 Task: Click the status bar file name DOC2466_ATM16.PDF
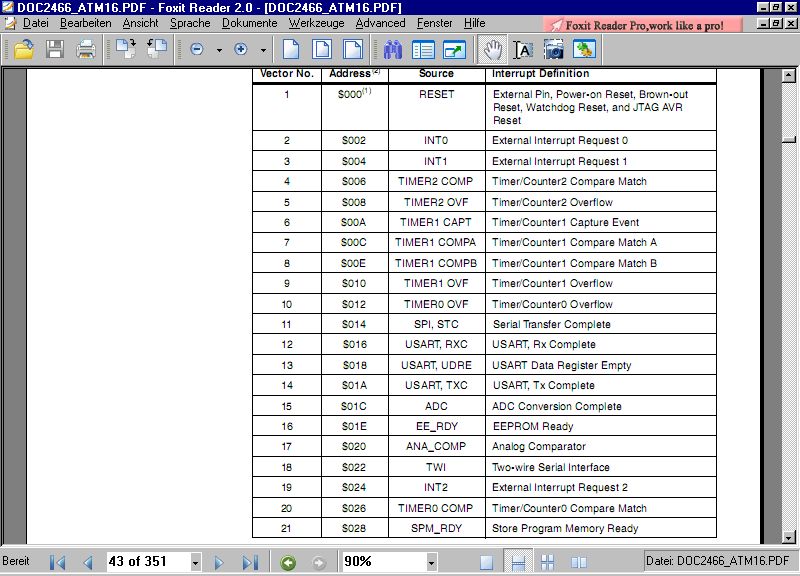tap(717, 561)
